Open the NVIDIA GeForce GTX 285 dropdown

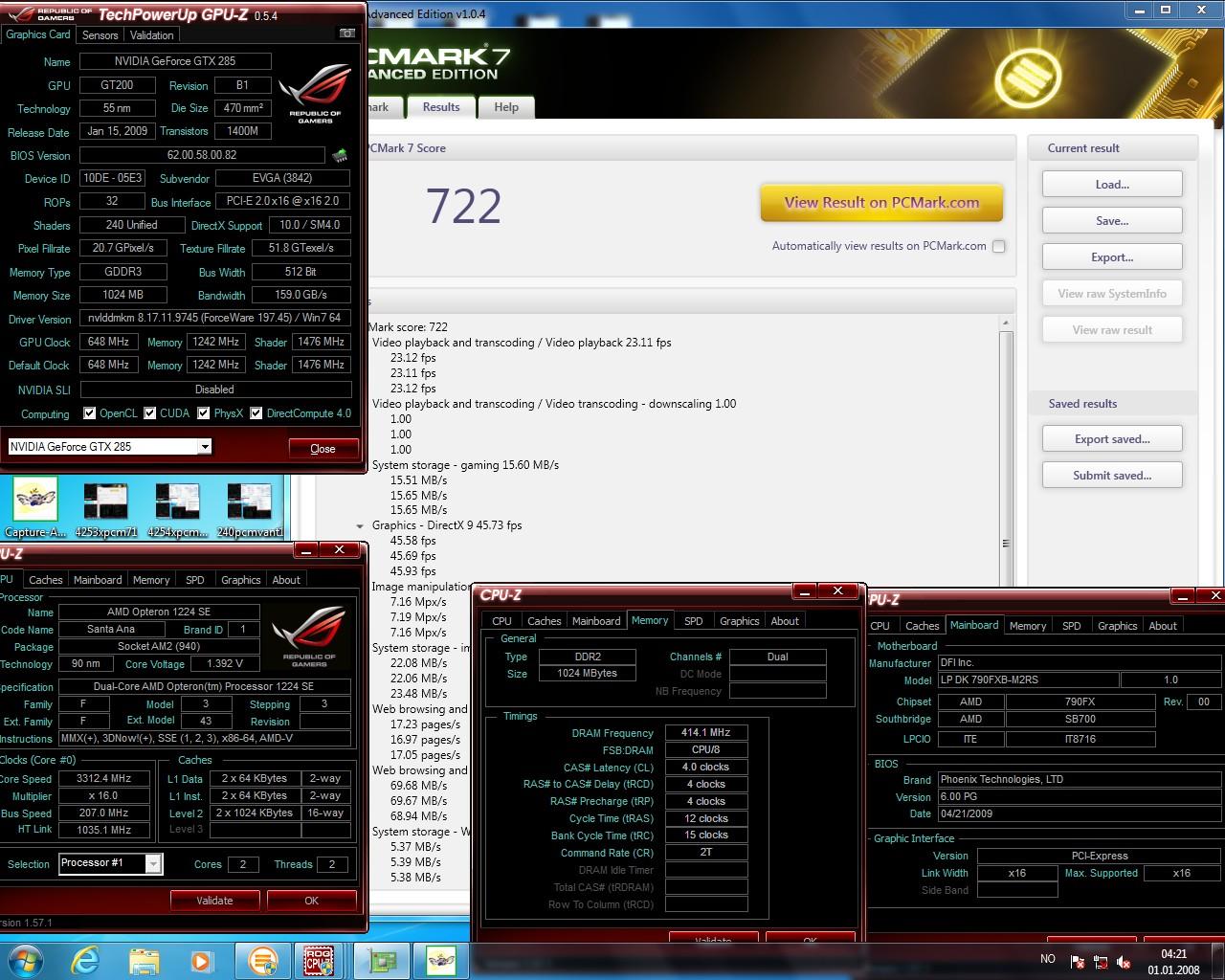pos(204,447)
